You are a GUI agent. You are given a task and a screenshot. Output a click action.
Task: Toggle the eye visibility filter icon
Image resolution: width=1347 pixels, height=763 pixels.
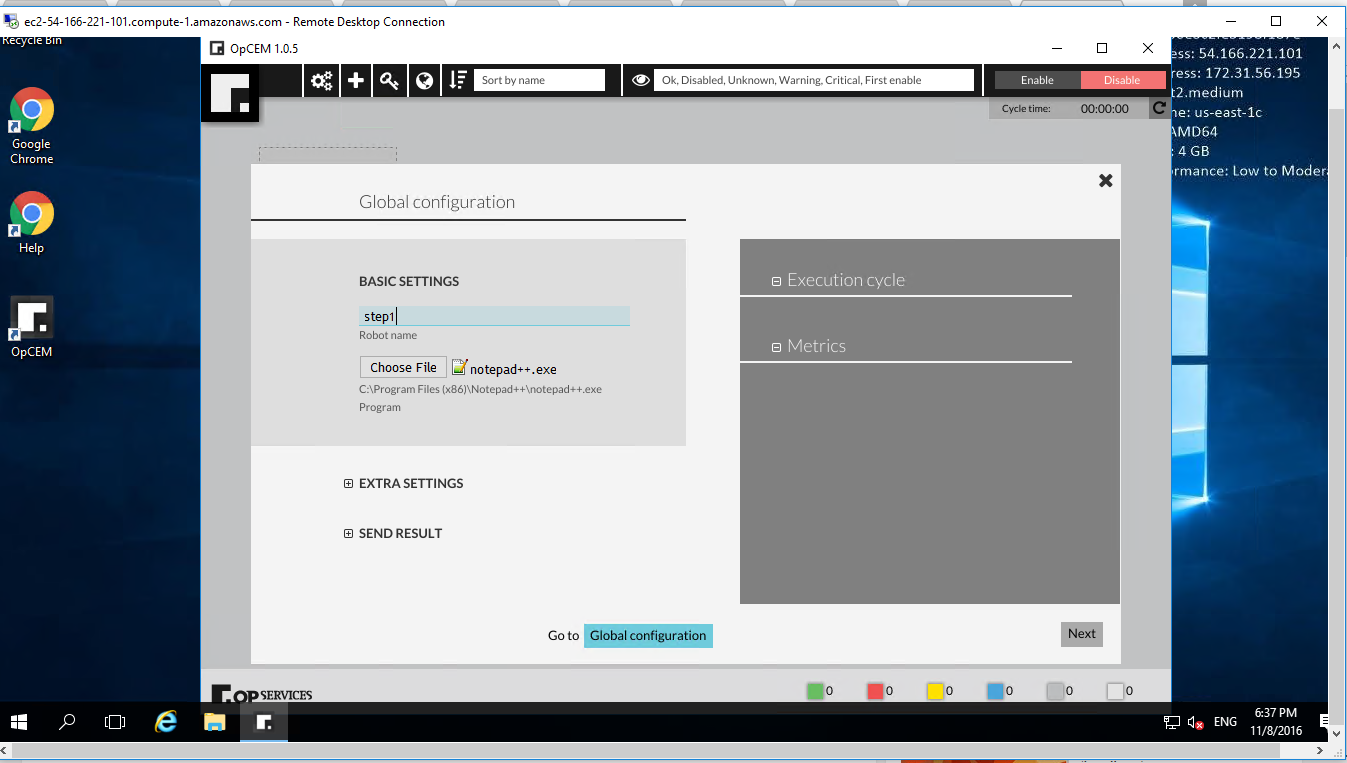[x=641, y=81]
